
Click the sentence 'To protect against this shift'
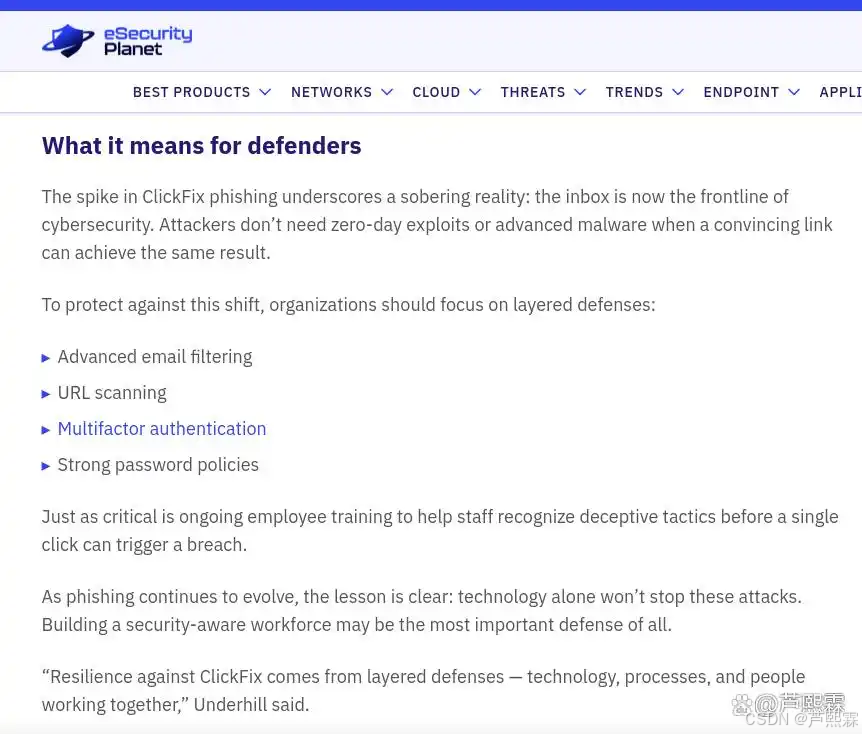pos(349,305)
